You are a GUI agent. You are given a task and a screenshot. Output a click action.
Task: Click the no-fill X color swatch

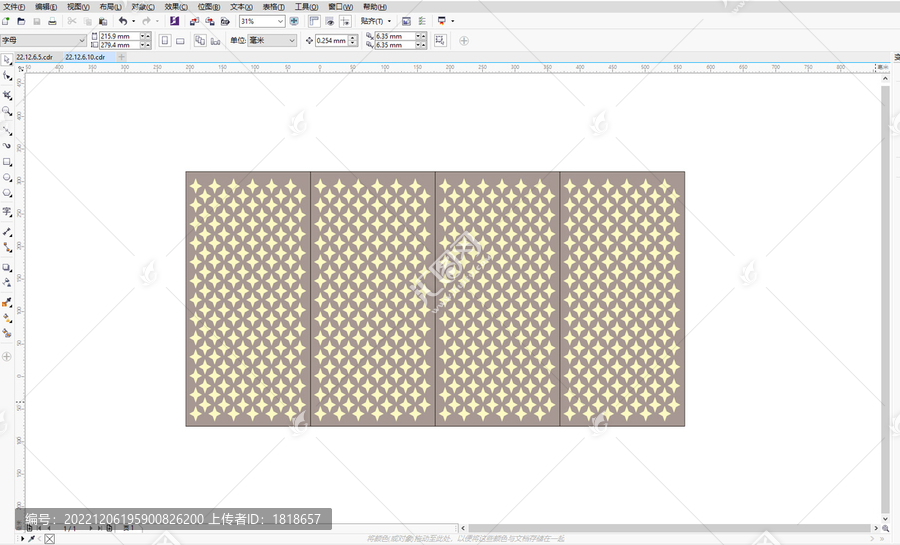[50, 539]
